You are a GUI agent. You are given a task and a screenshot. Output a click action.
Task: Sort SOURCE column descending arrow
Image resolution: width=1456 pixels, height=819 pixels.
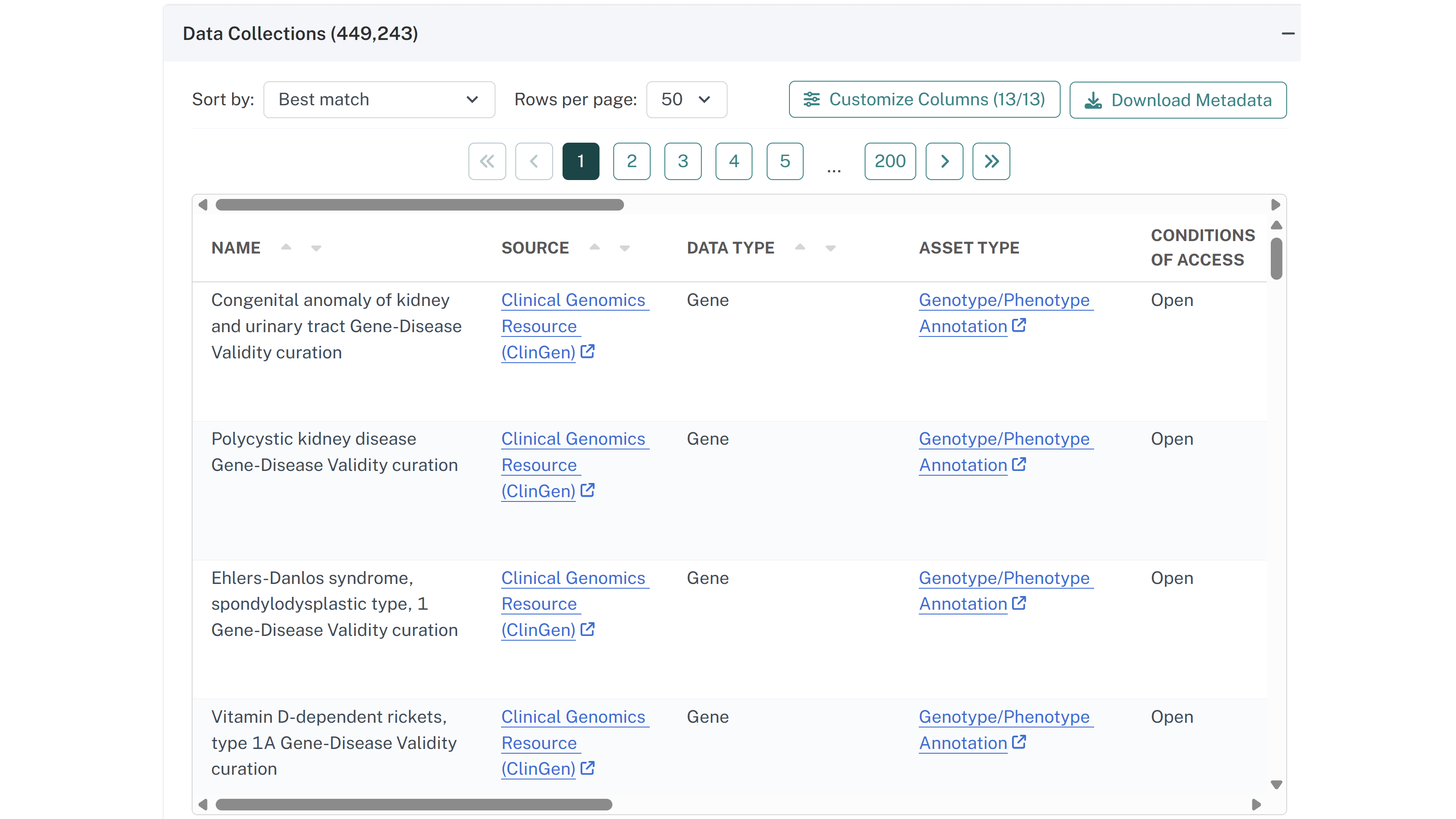(x=624, y=249)
